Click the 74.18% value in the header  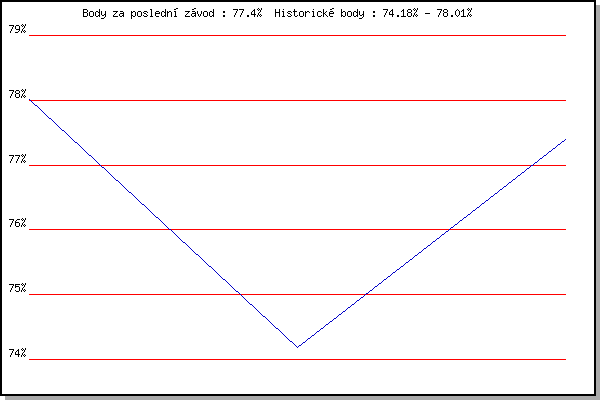pos(400,13)
